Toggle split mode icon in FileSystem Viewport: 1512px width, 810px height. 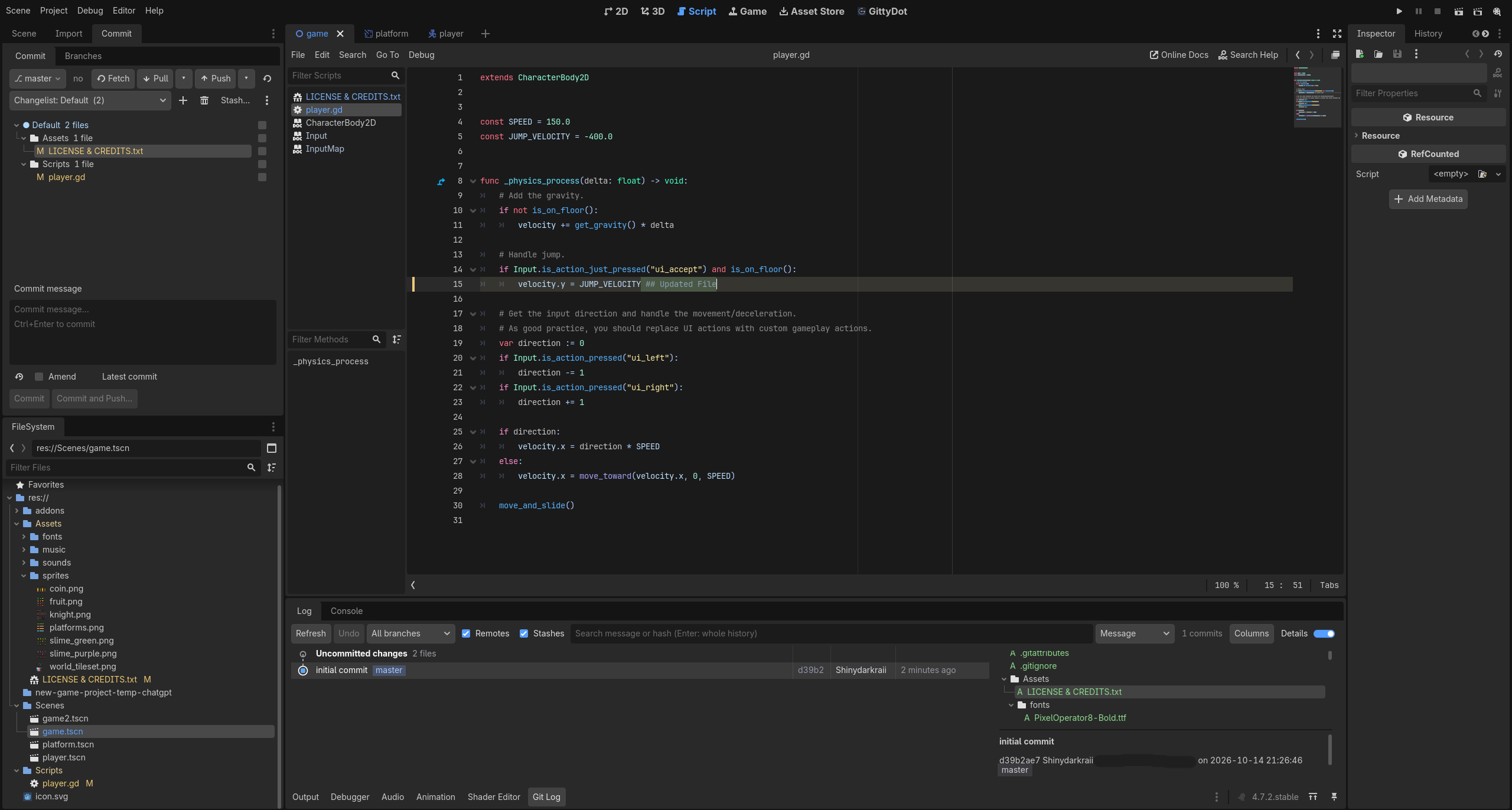point(272,448)
